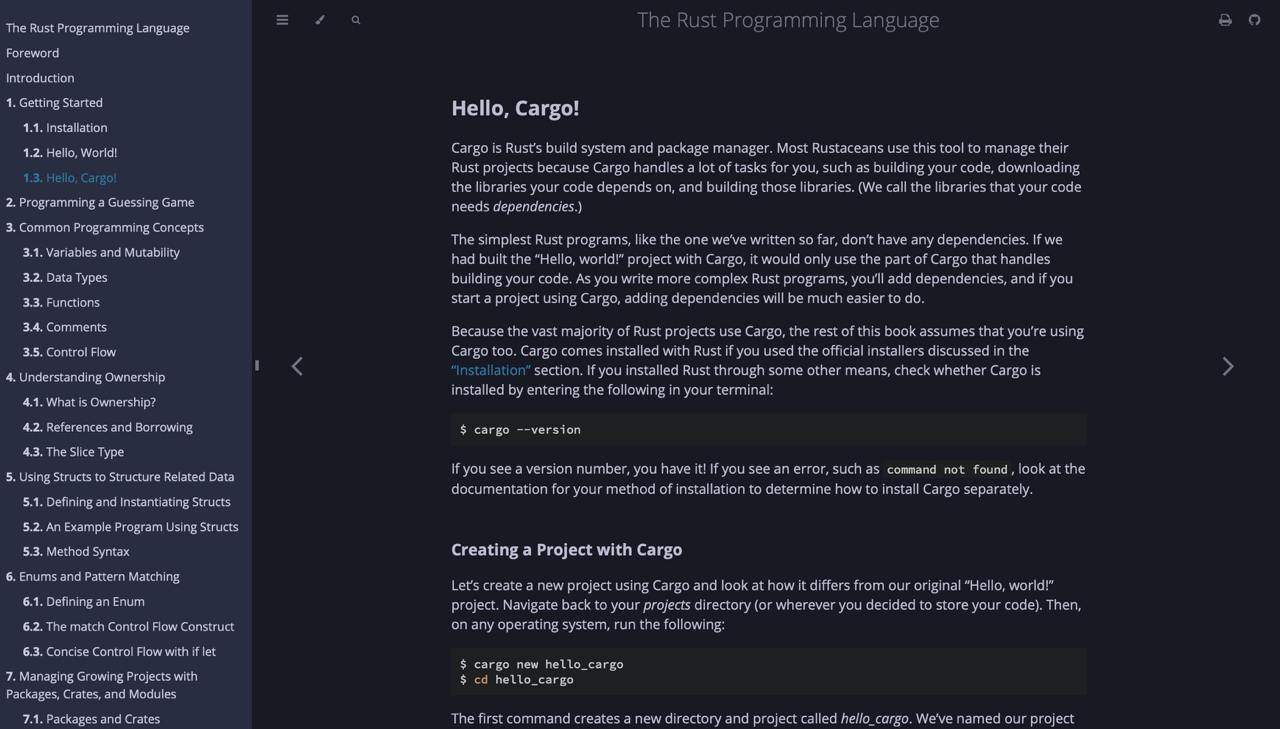This screenshot has height=729, width=1280.
Task: Click The Rust Programming Language page title
Action: click(x=788, y=20)
